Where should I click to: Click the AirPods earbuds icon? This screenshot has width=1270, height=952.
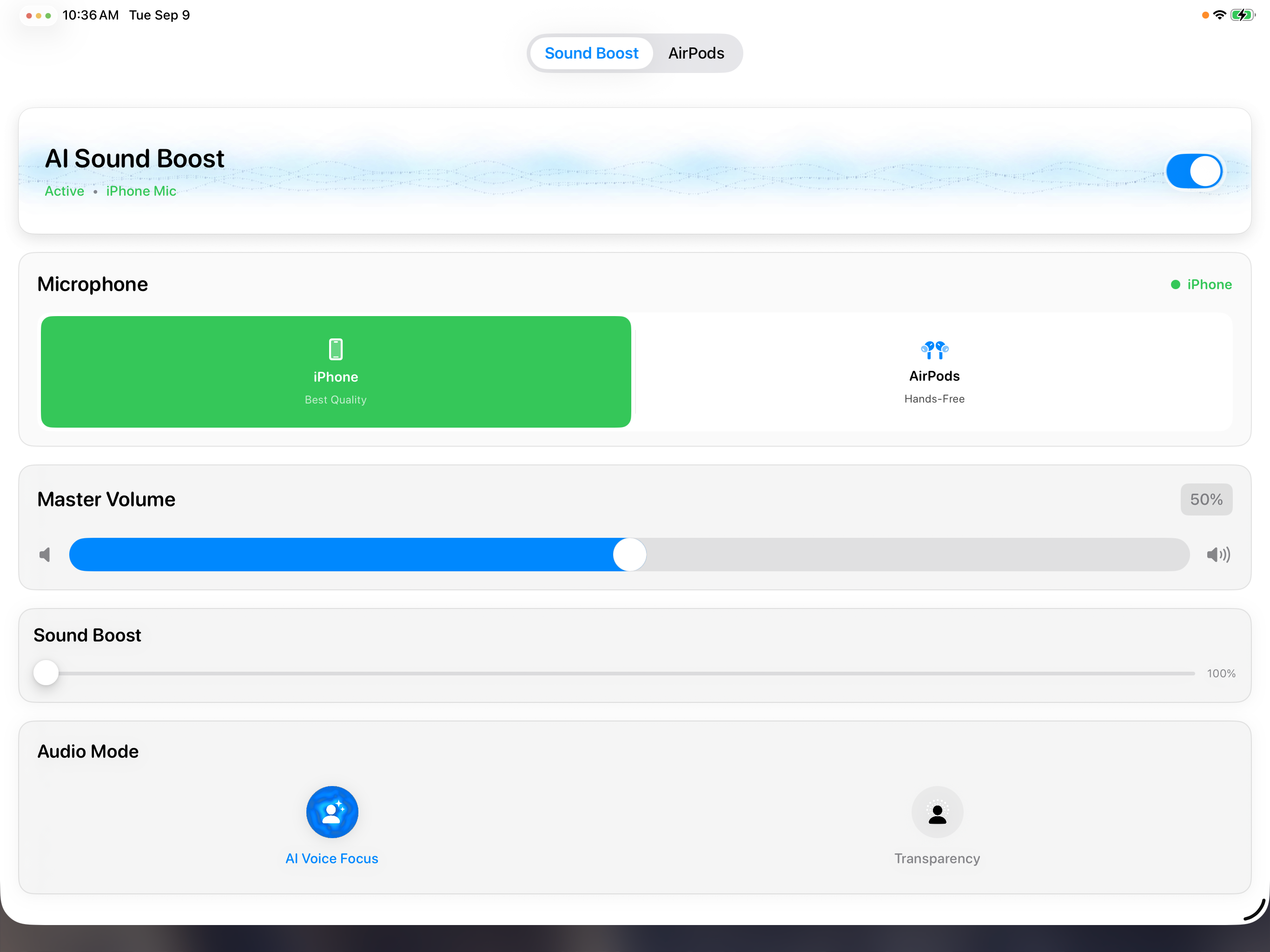coord(934,350)
